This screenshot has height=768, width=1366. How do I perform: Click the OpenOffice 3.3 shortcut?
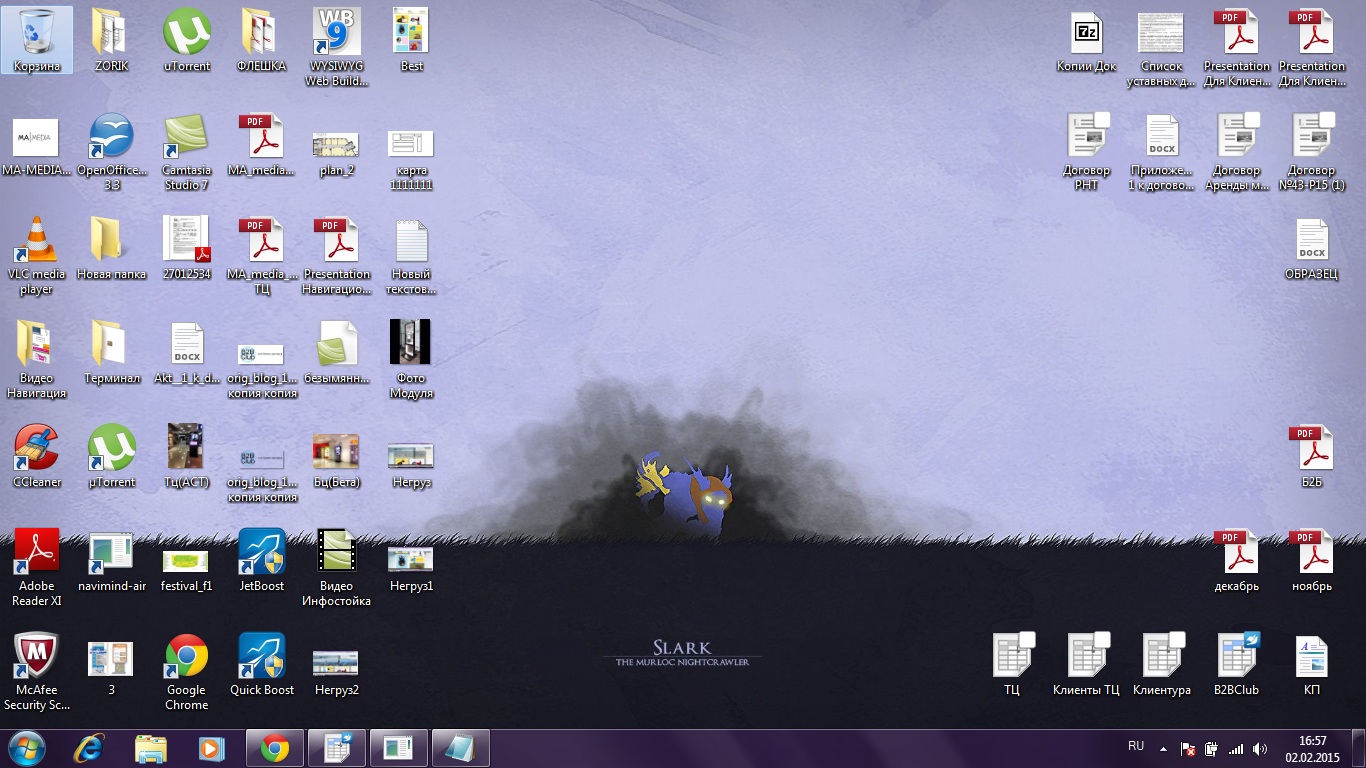(112, 152)
